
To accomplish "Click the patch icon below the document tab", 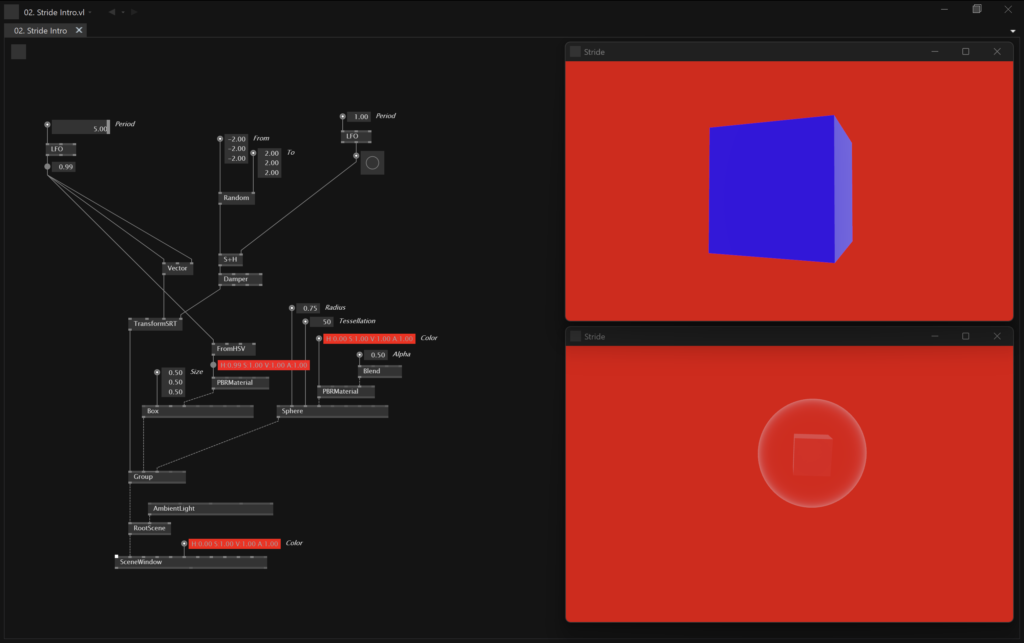I will pyautogui.click(x=18, y=52).
